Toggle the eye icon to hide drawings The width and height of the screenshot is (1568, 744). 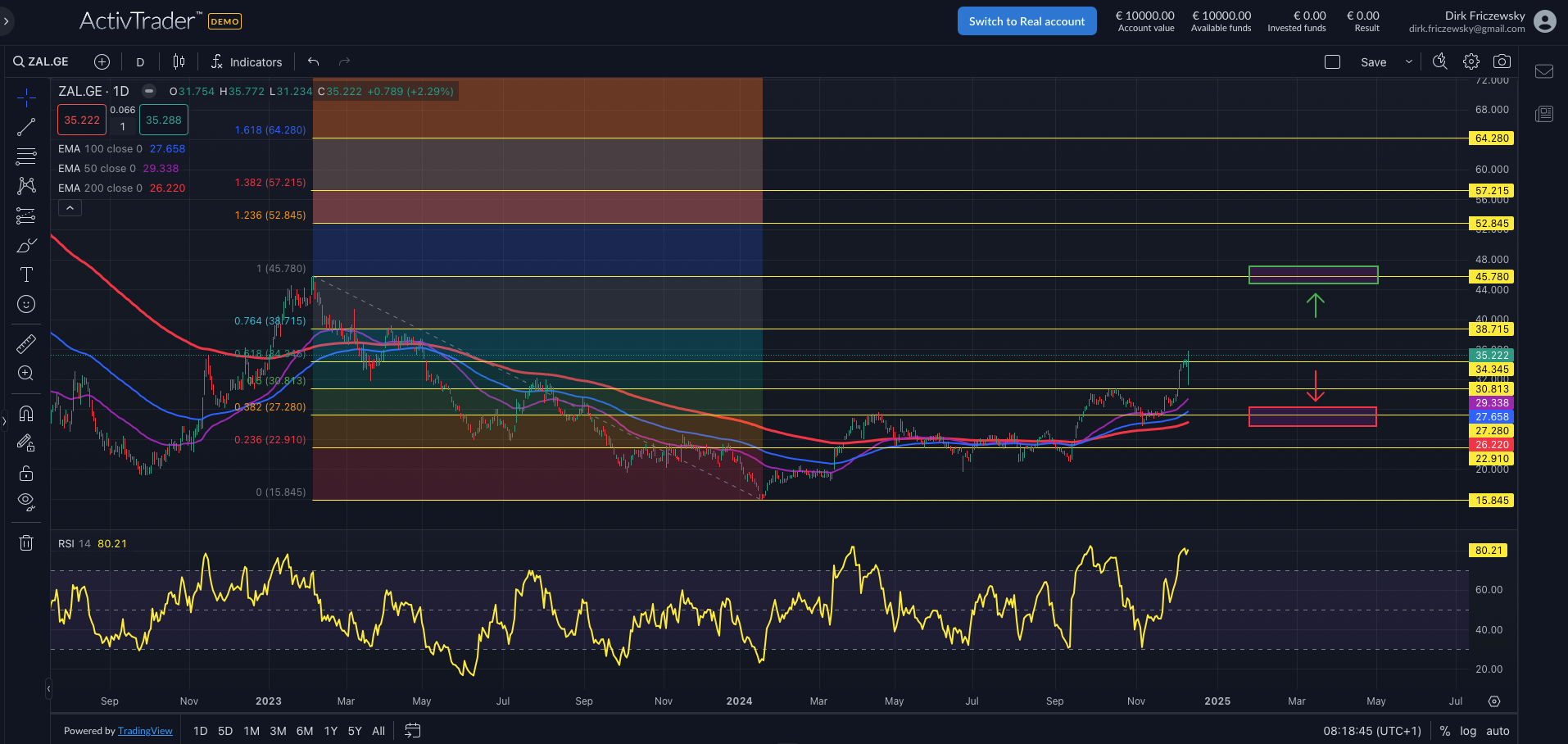coord(26,501)
